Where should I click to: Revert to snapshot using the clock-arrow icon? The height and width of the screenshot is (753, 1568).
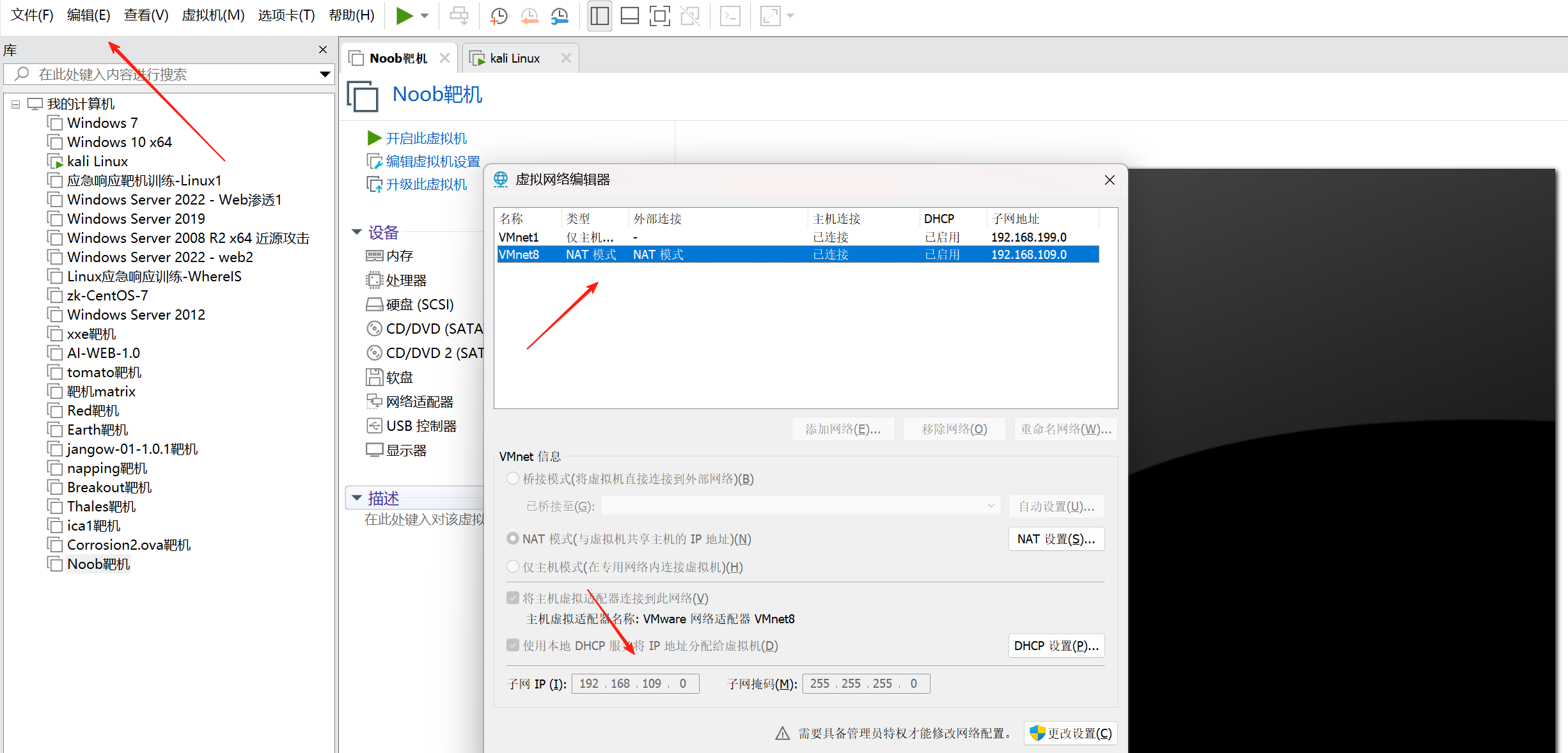pyautogui.click(x=529, y=16)
